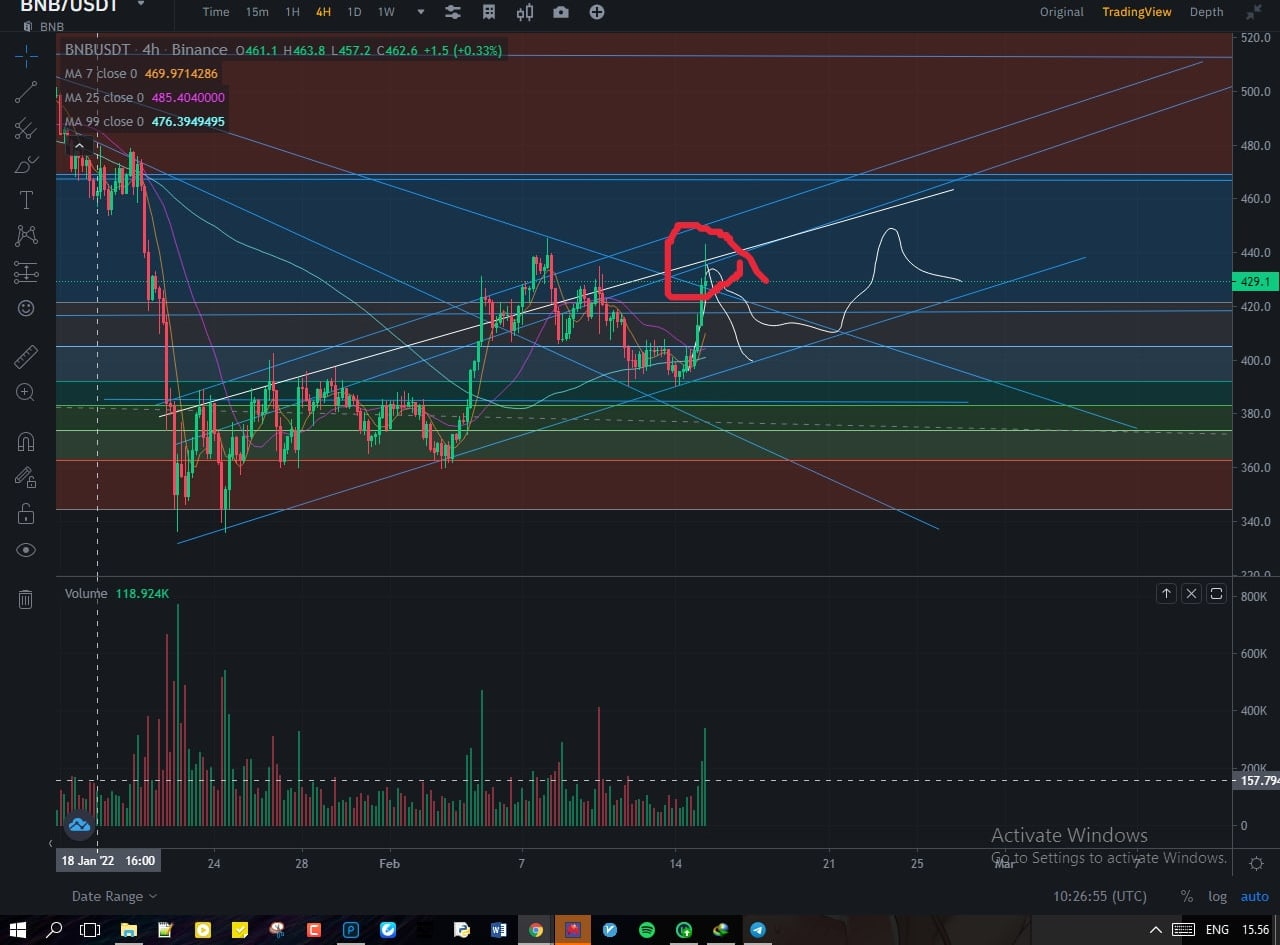Open chart settings gear near time axis
1280x945 pixels.
pyautogui.click(x=1257, y=864)
